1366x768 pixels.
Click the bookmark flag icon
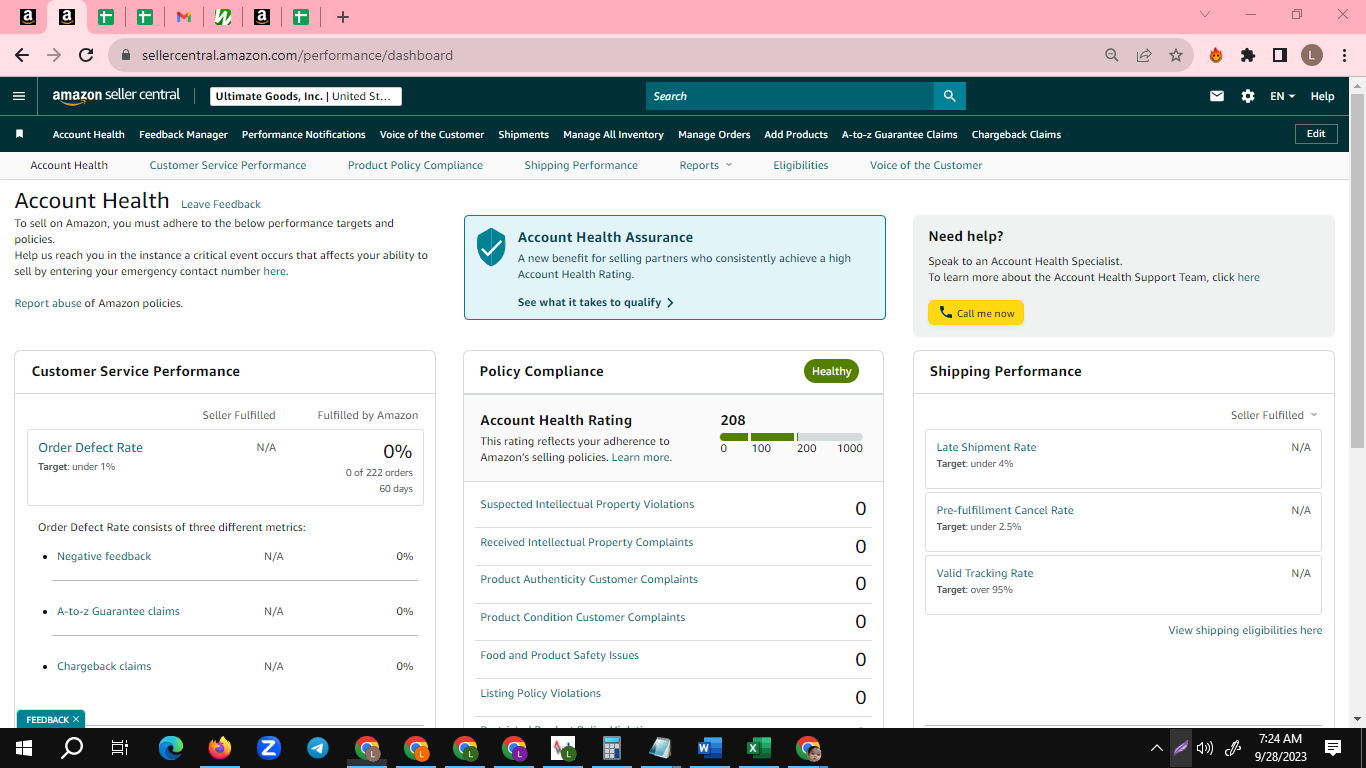(19, 134)
